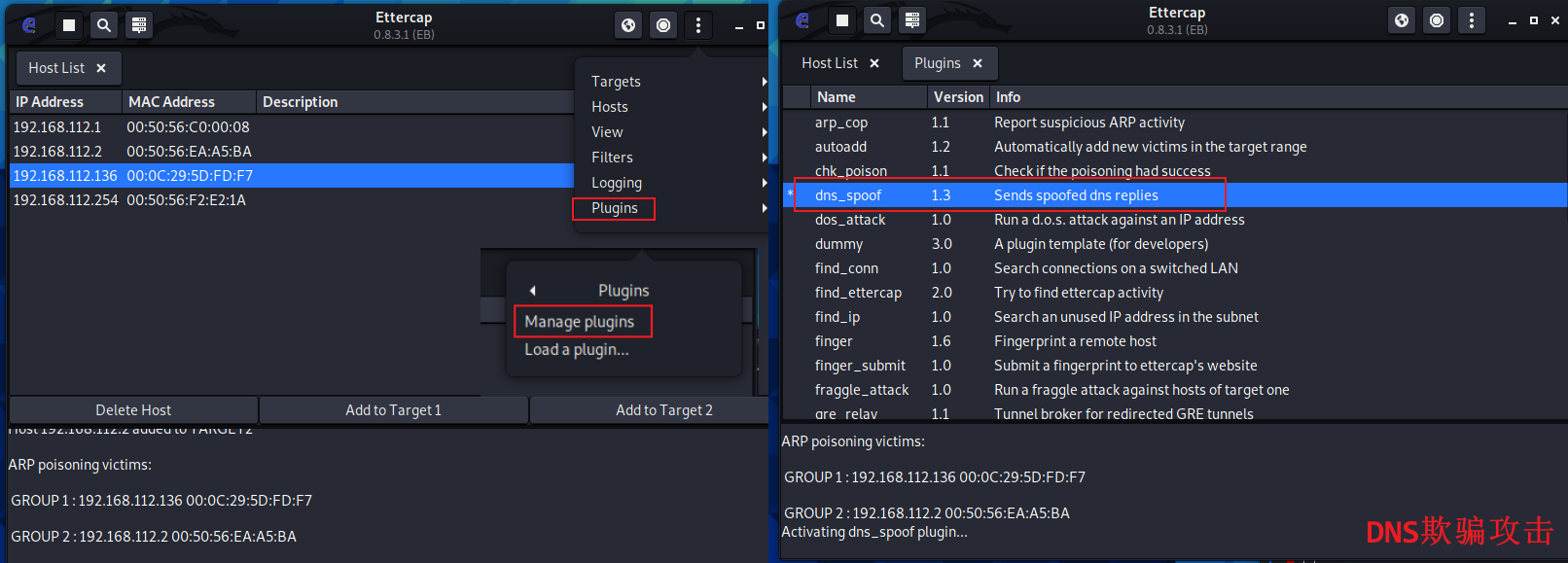Select the find_conn plugin row
This screenshot has width=1568, height=563.
1175,268
